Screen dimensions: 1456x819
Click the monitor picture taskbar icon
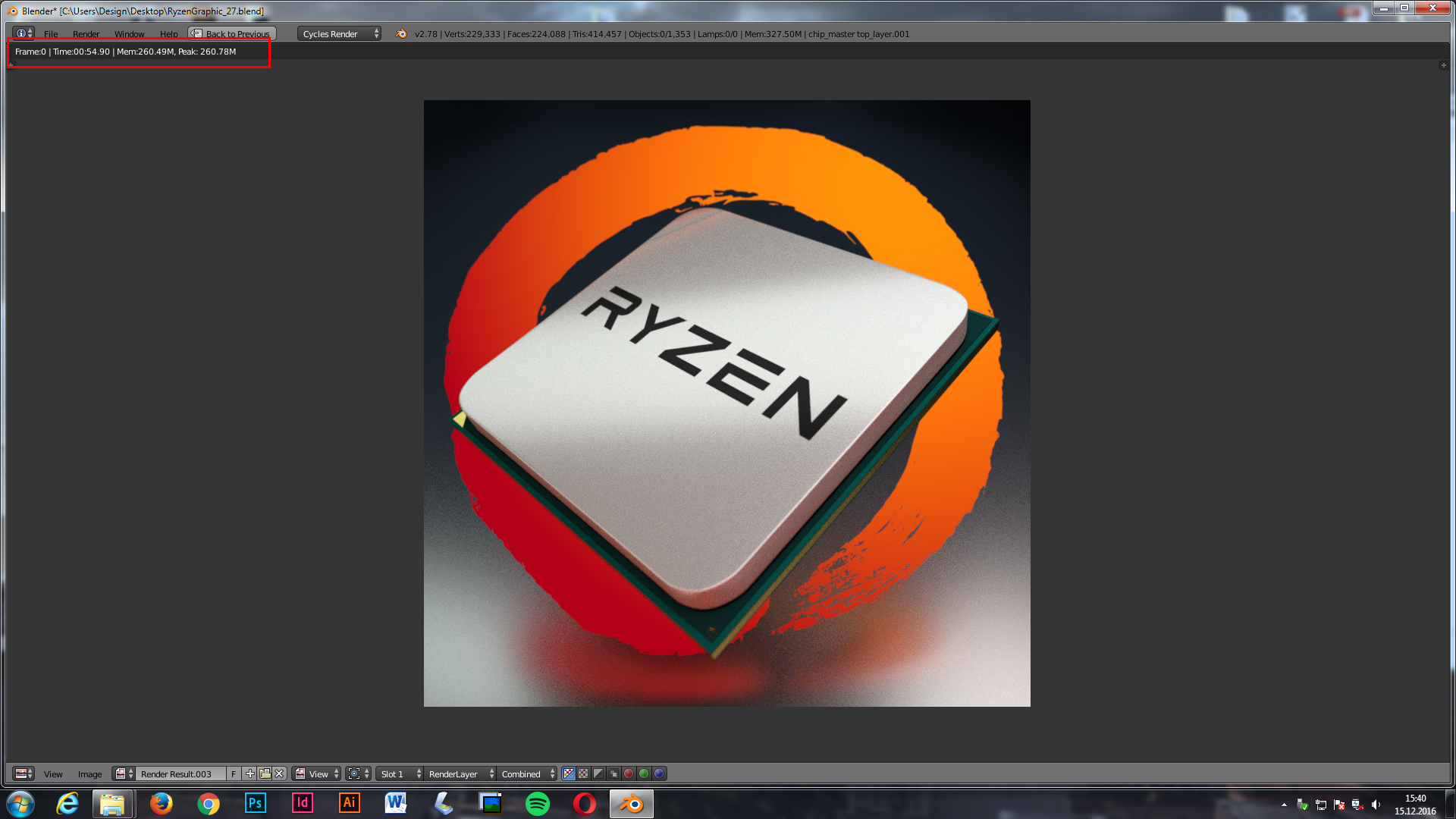(491, 803)
